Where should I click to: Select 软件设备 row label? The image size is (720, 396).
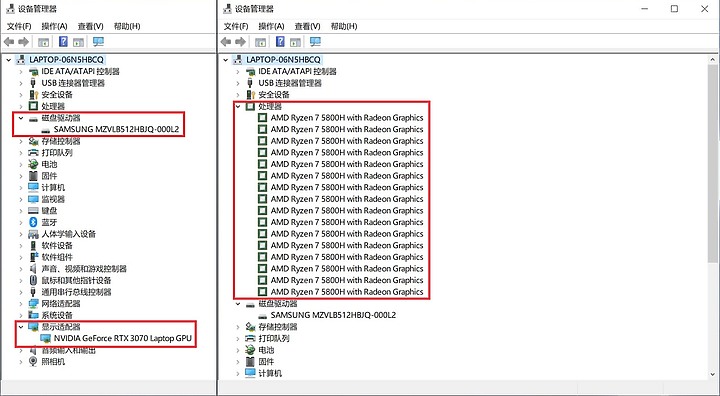(x=57, y=246)
